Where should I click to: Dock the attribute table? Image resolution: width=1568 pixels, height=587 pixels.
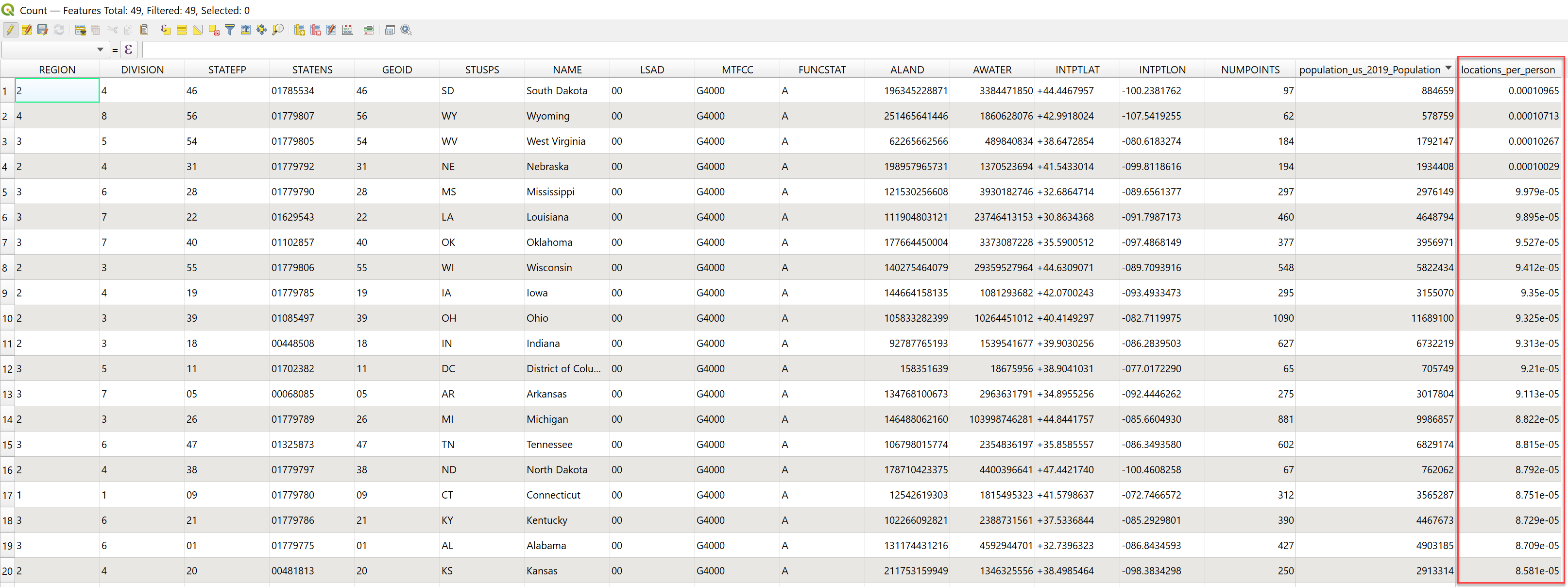pyautogui.click(x=390, y=30)
